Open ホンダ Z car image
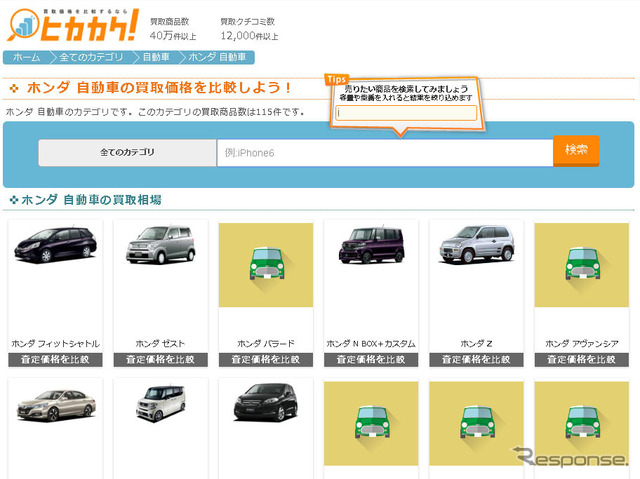640x479 pixels. click(x=477, y=244)
